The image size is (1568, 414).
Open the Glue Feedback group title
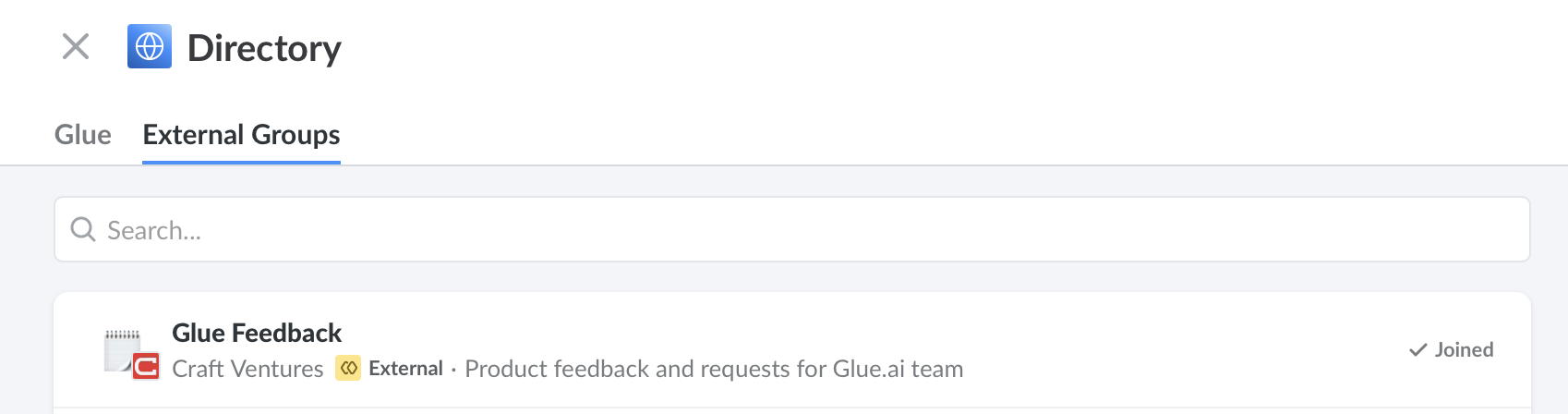point(257,333)
